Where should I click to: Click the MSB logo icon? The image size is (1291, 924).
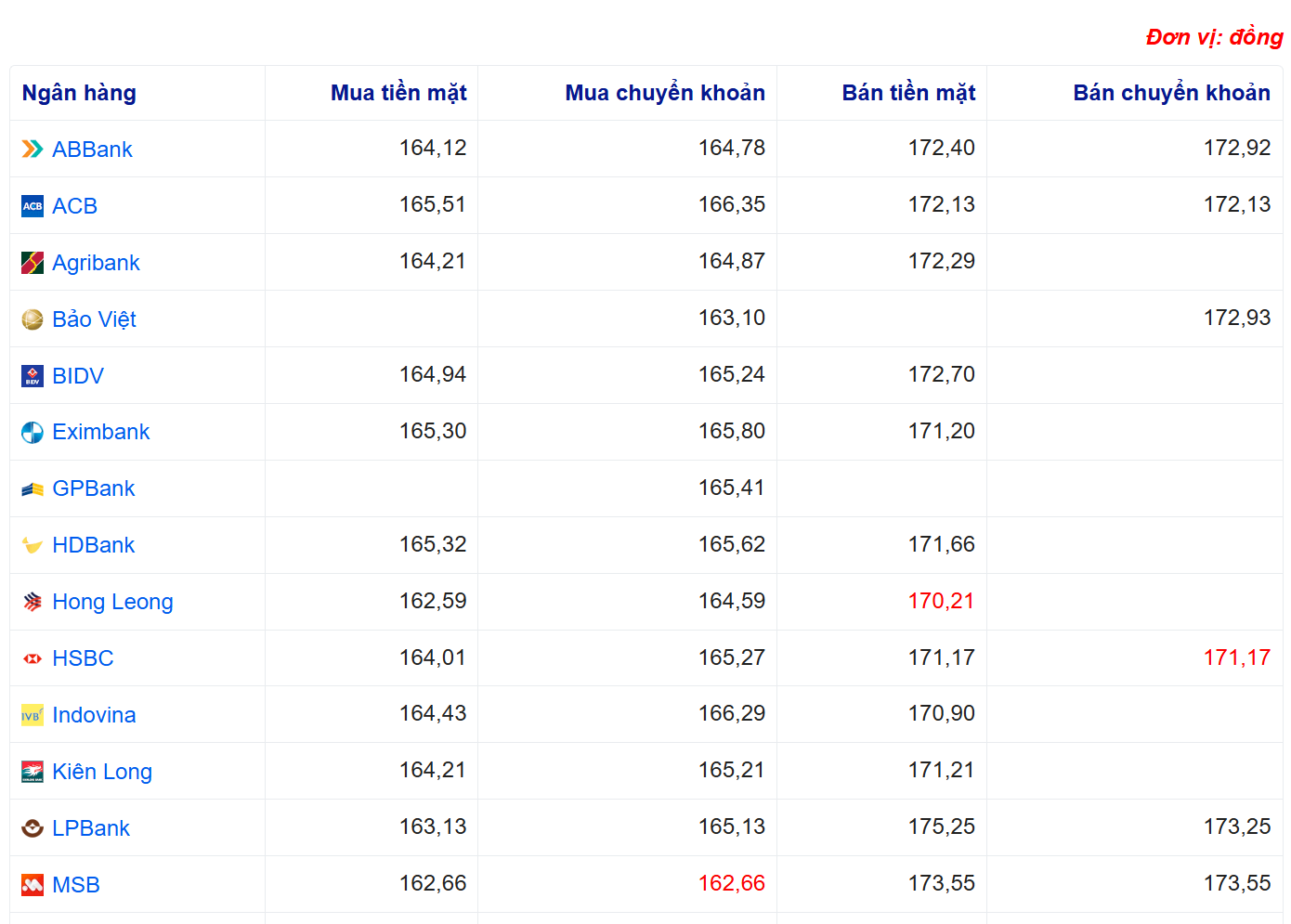33,885
